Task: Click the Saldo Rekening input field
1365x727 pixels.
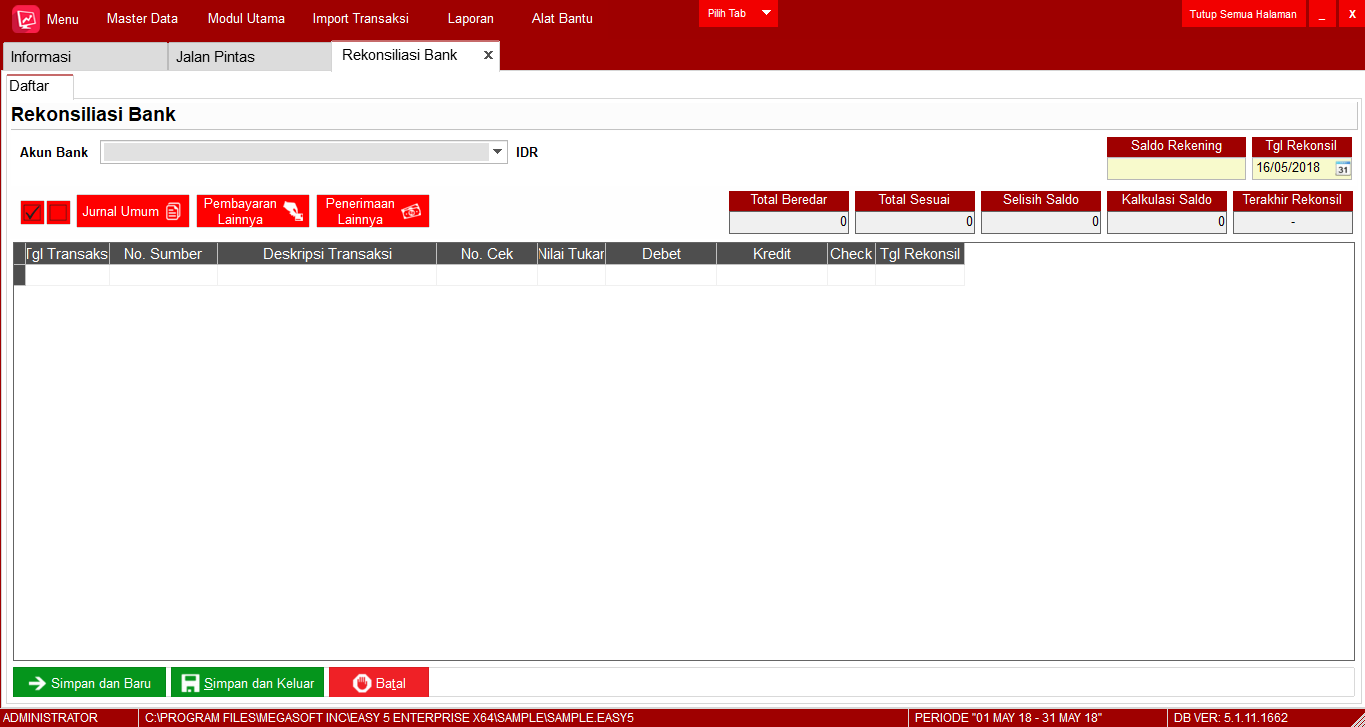Action: pyautogui.click(x=1176, y=168)
